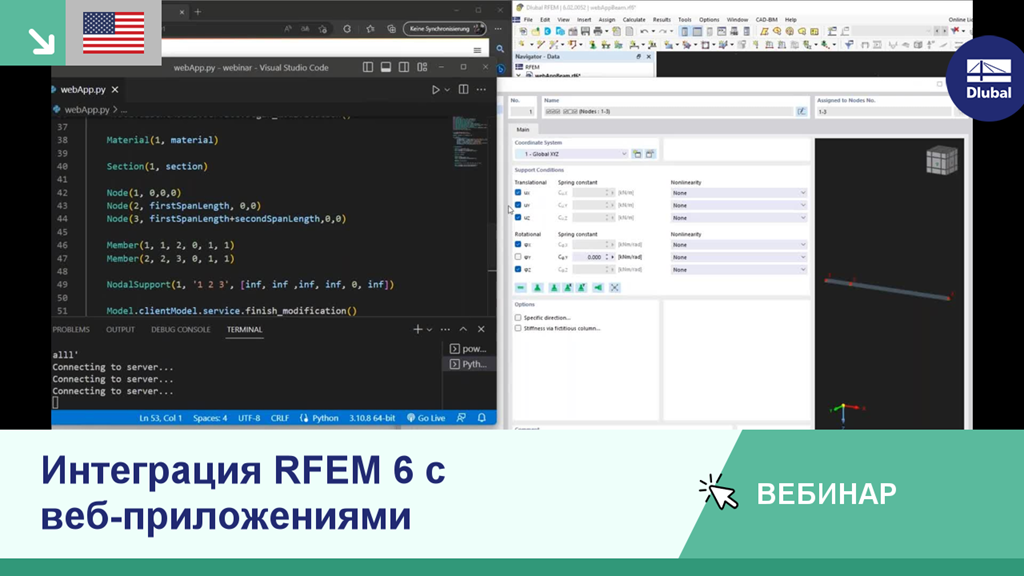Maximize terminal panel with chevron up

pos(463,329)
